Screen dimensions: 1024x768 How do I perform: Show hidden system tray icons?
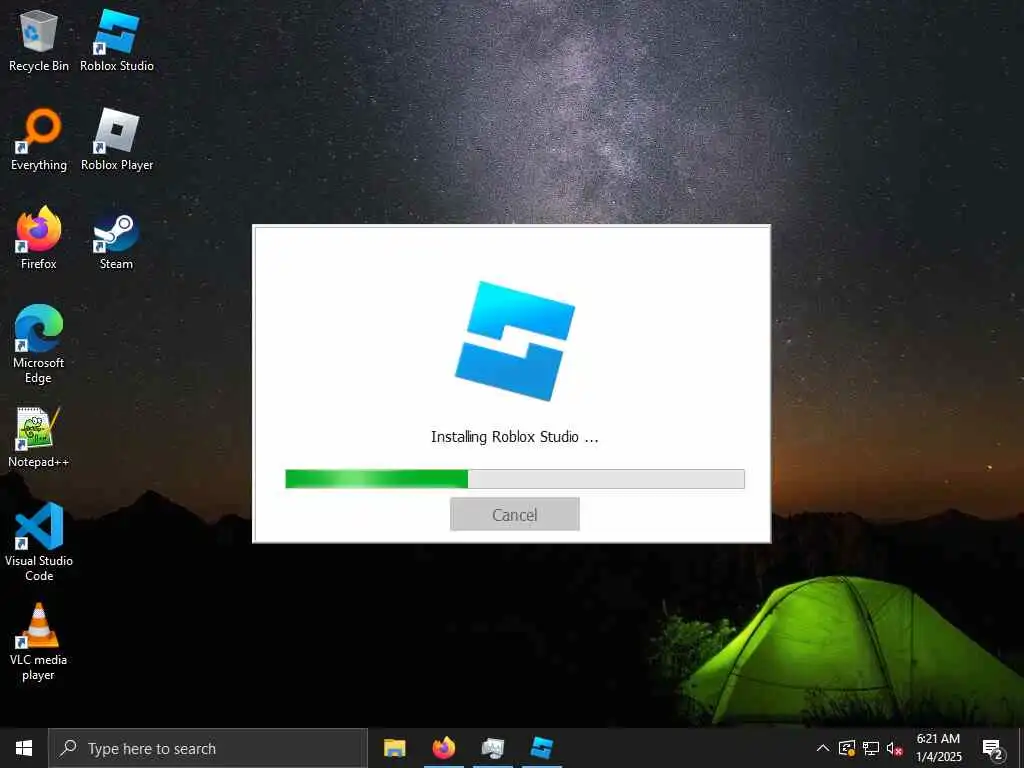tap(823, 748)
